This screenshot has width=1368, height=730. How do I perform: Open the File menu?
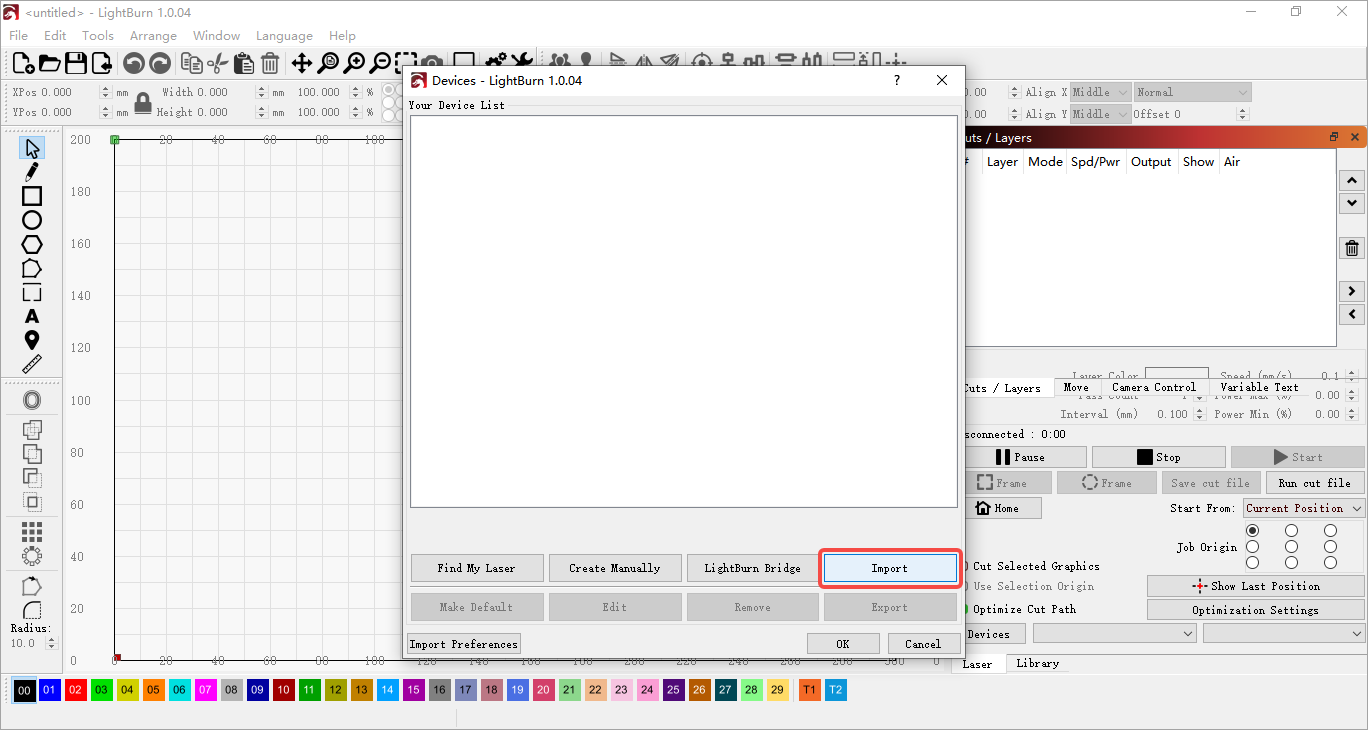[18, 35]
